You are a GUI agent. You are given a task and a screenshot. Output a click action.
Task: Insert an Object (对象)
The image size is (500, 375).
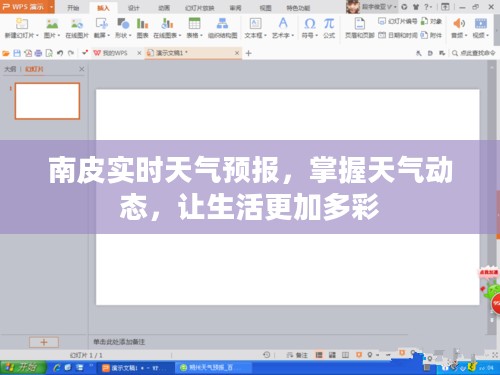pos(431,21)
